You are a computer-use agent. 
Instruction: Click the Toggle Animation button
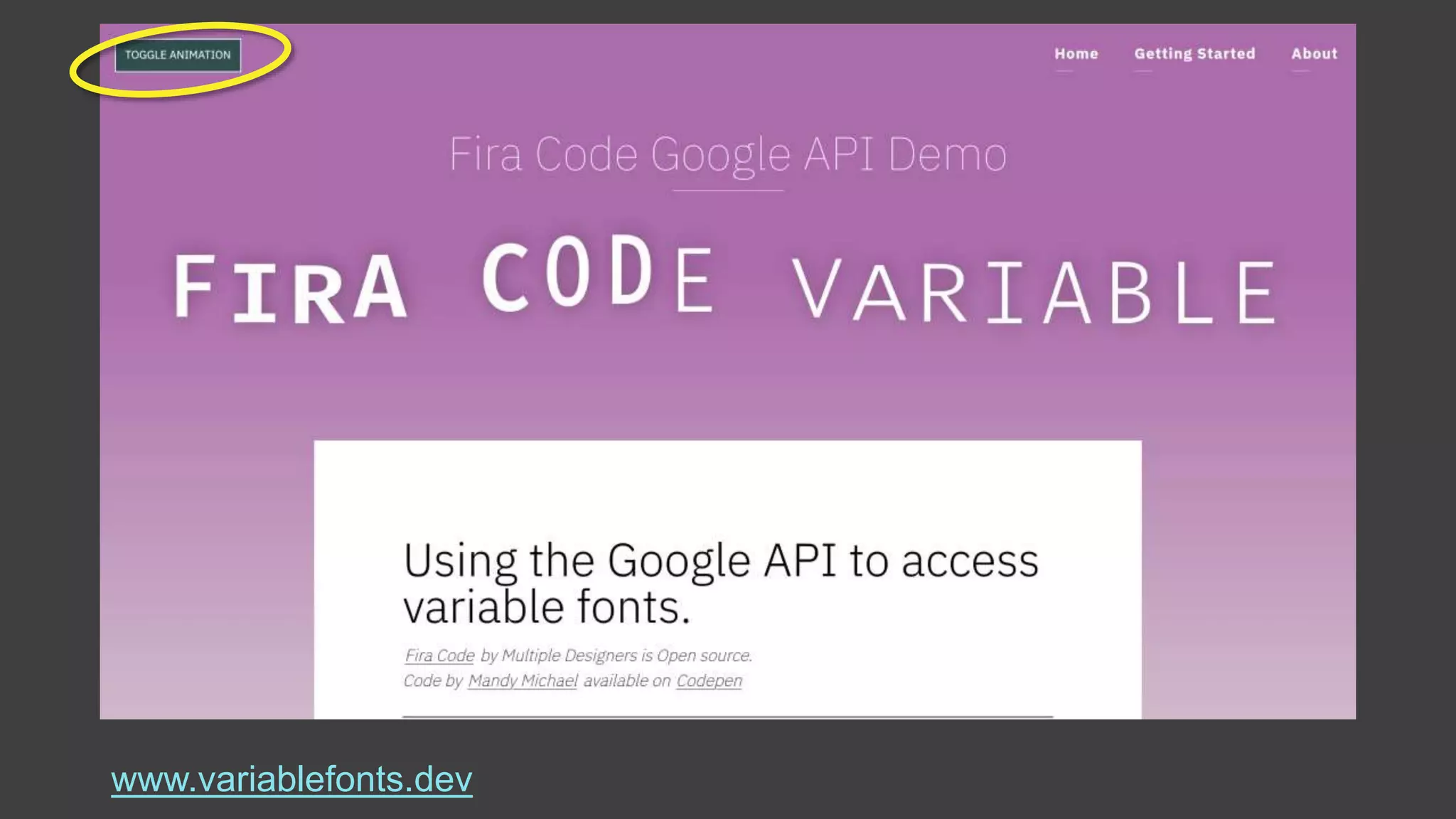[178, 55]
